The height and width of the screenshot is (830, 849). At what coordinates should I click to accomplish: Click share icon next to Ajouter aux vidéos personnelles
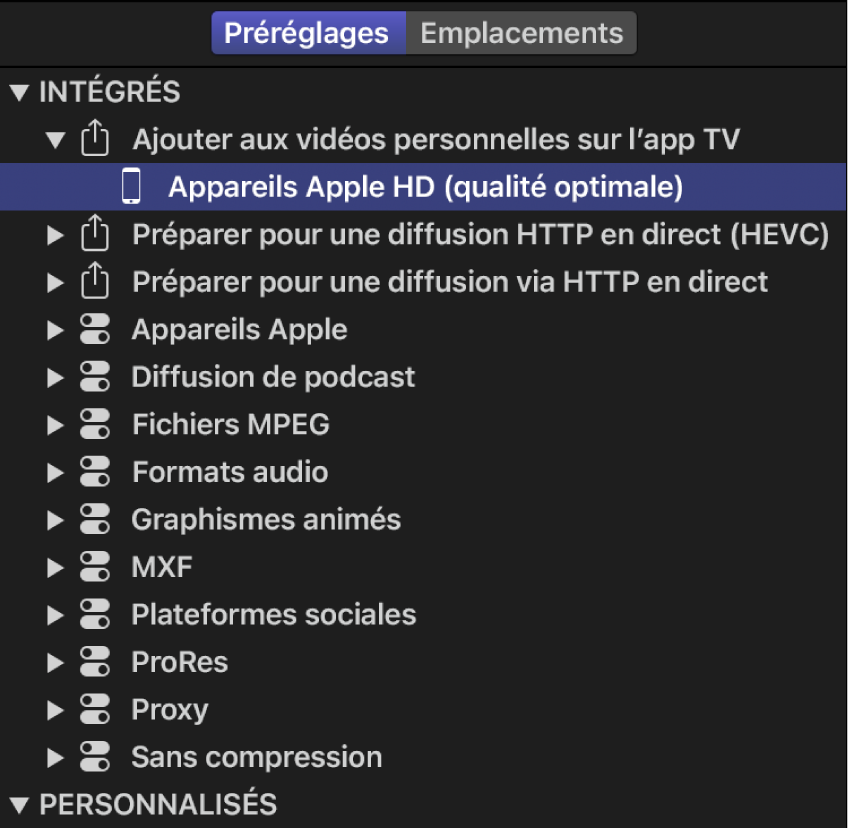pyautogui.click(x=93, y=140)
